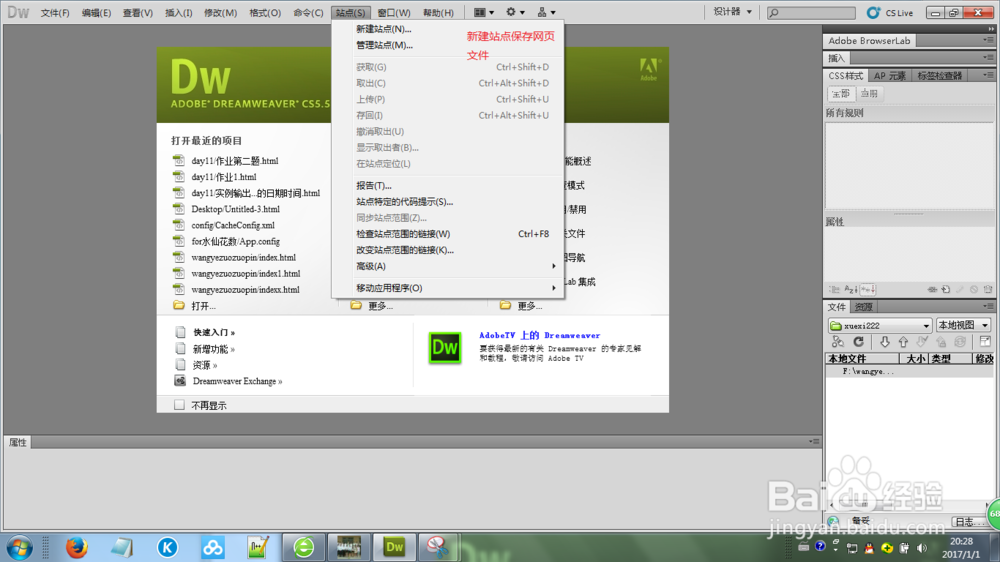Click the CS Live icon
Screen dimensions: 1000x562
(x=873, y=12)
